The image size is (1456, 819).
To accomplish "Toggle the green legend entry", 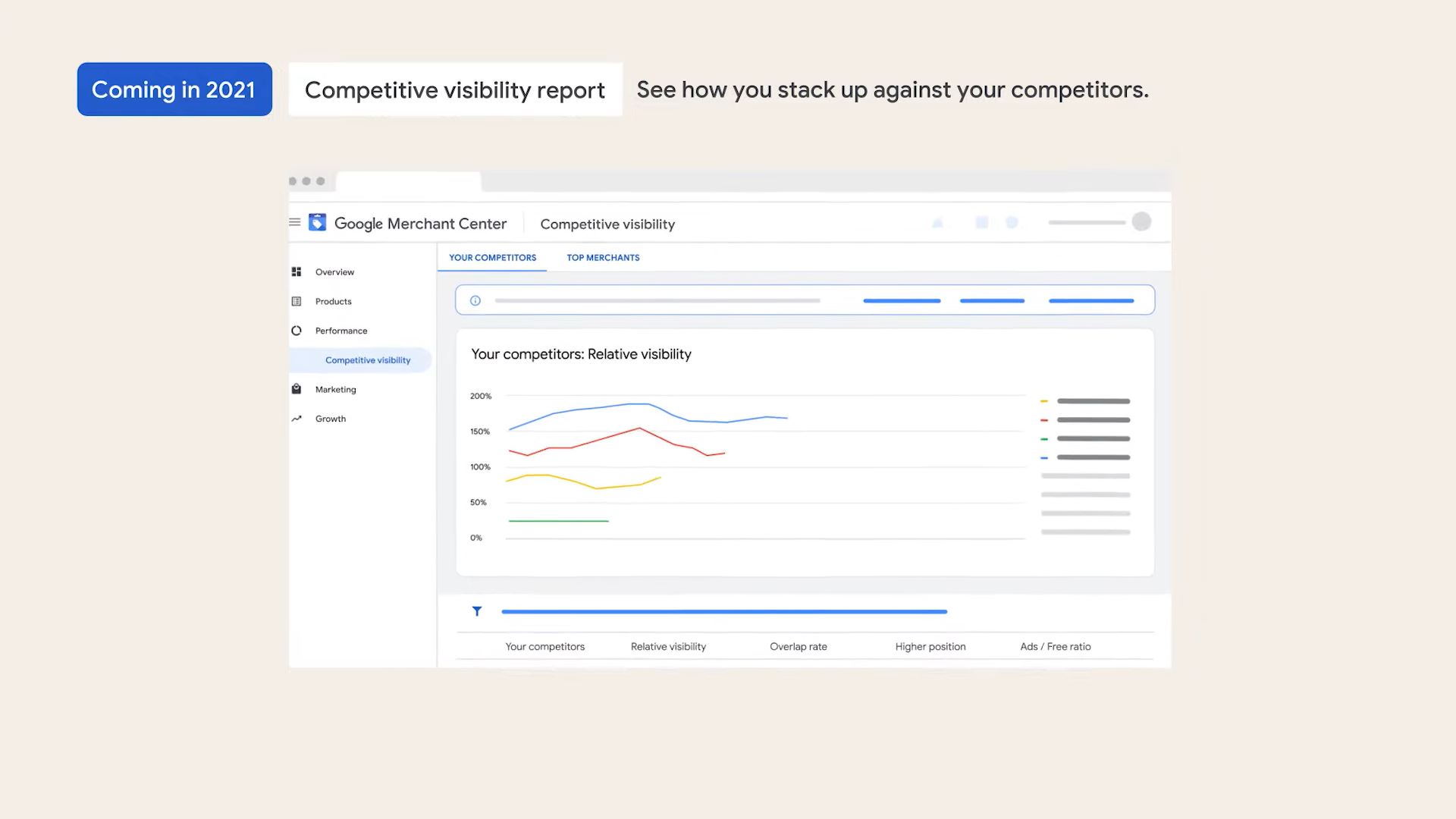I will pyautogui.click(x=1085, y=439).
